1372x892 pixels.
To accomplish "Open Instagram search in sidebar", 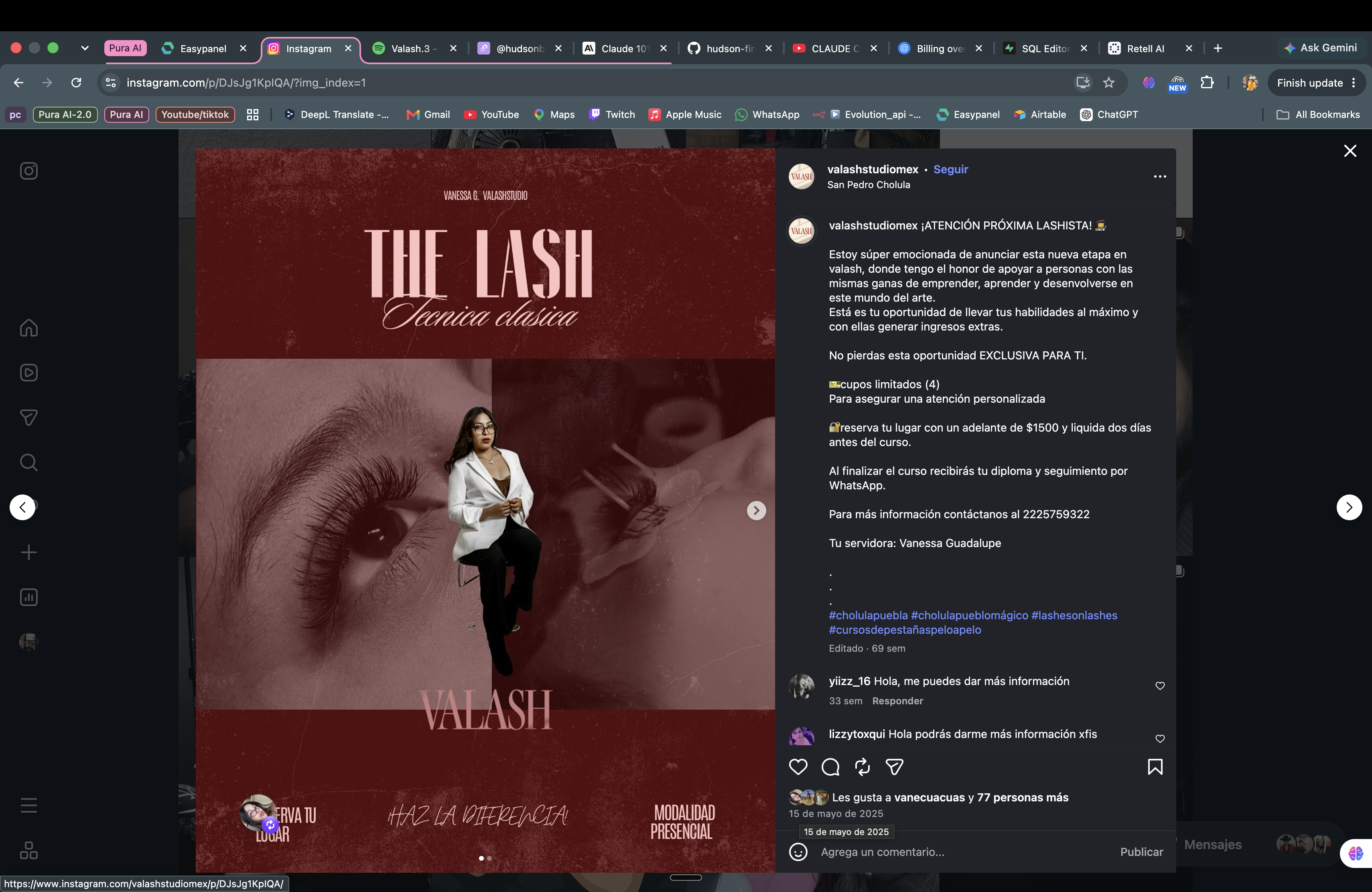I will tap(29, 463).
